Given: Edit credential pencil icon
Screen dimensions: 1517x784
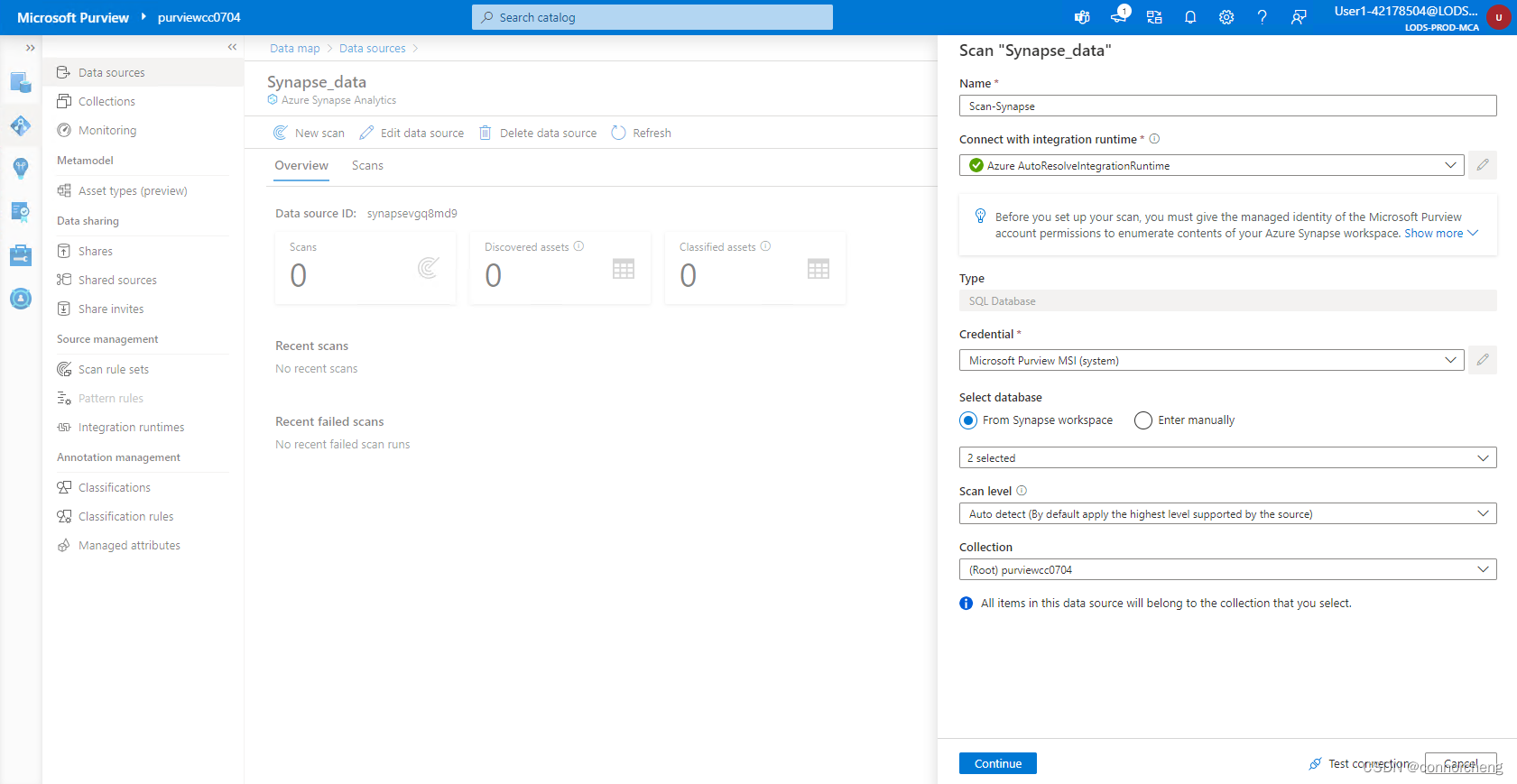Looking at the screenshot, I should pos(1483,360).
